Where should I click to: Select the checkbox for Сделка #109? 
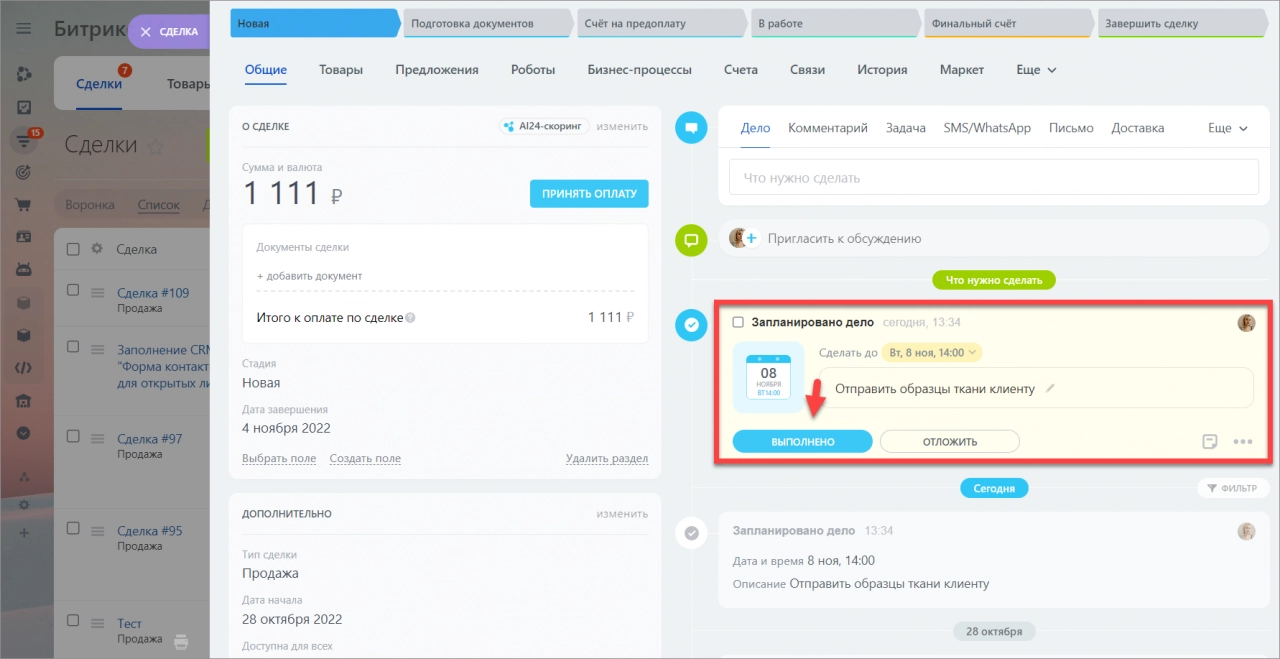[73, 290]
